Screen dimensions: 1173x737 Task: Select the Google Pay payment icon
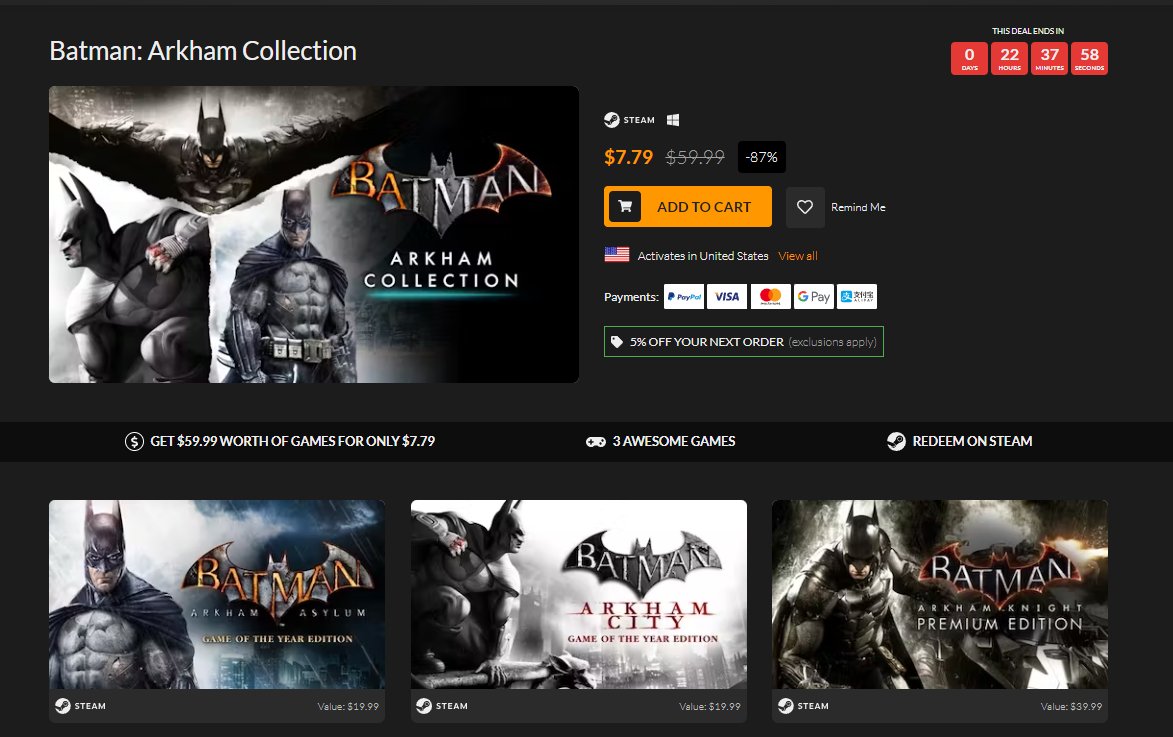813,296
